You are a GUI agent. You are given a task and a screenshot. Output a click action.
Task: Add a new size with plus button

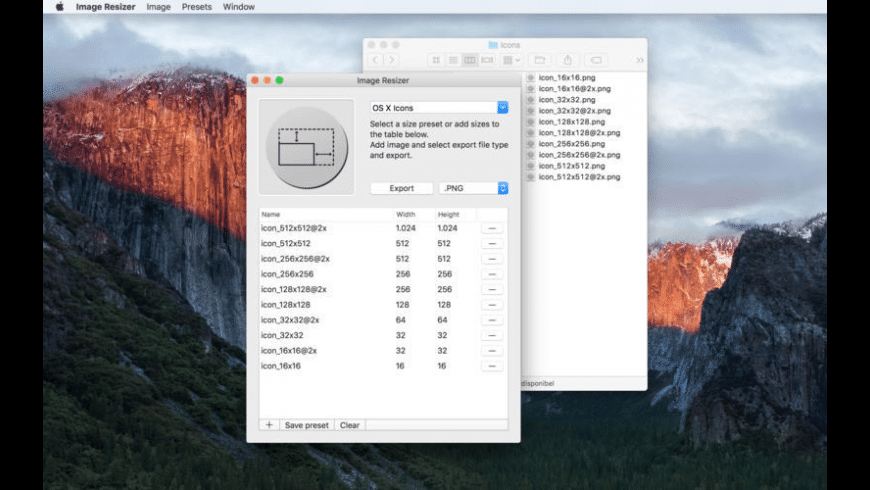pyautogui.click(x=269, y=425)
